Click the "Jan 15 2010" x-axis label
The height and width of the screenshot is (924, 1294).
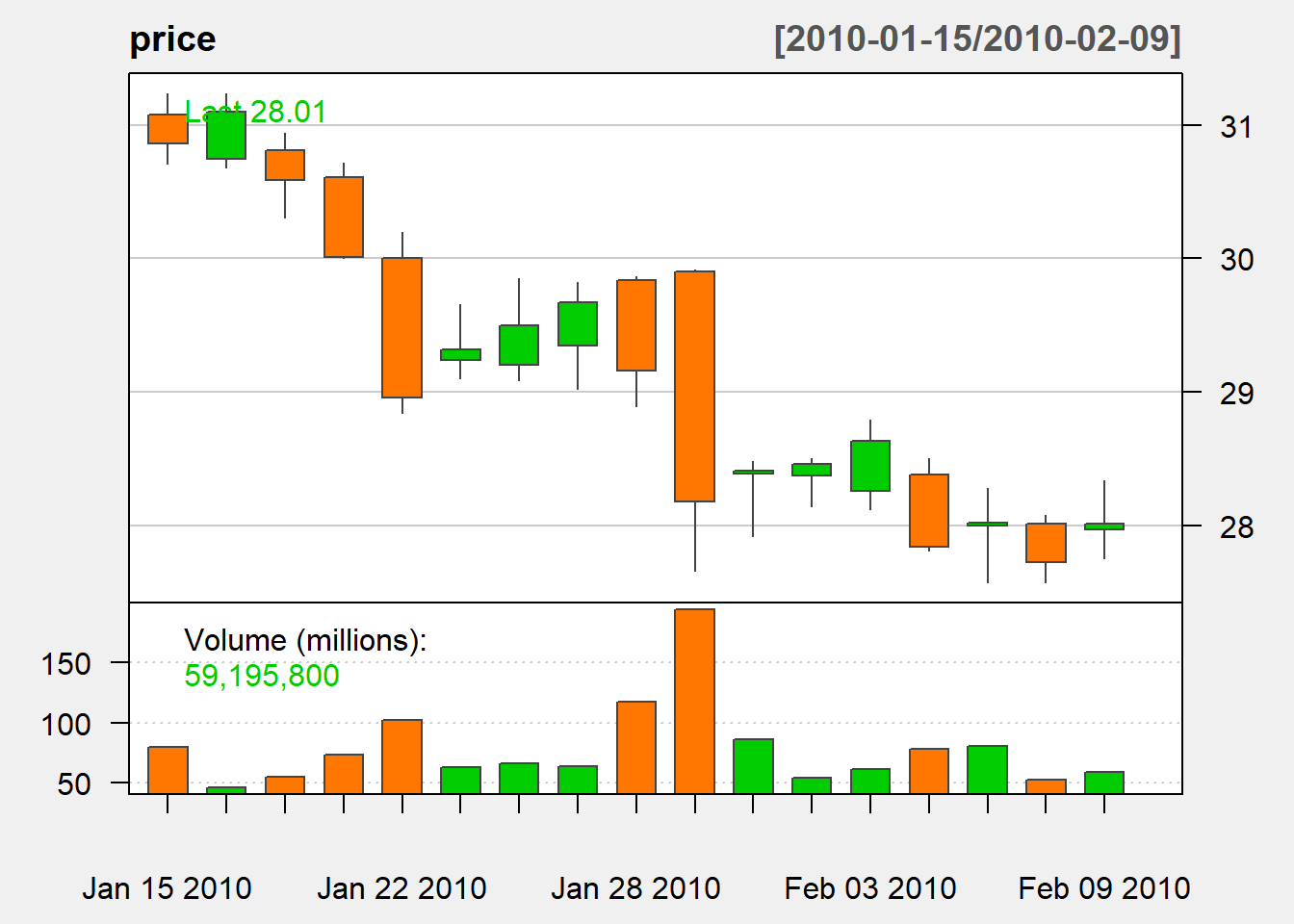click(x=167, y=887)
